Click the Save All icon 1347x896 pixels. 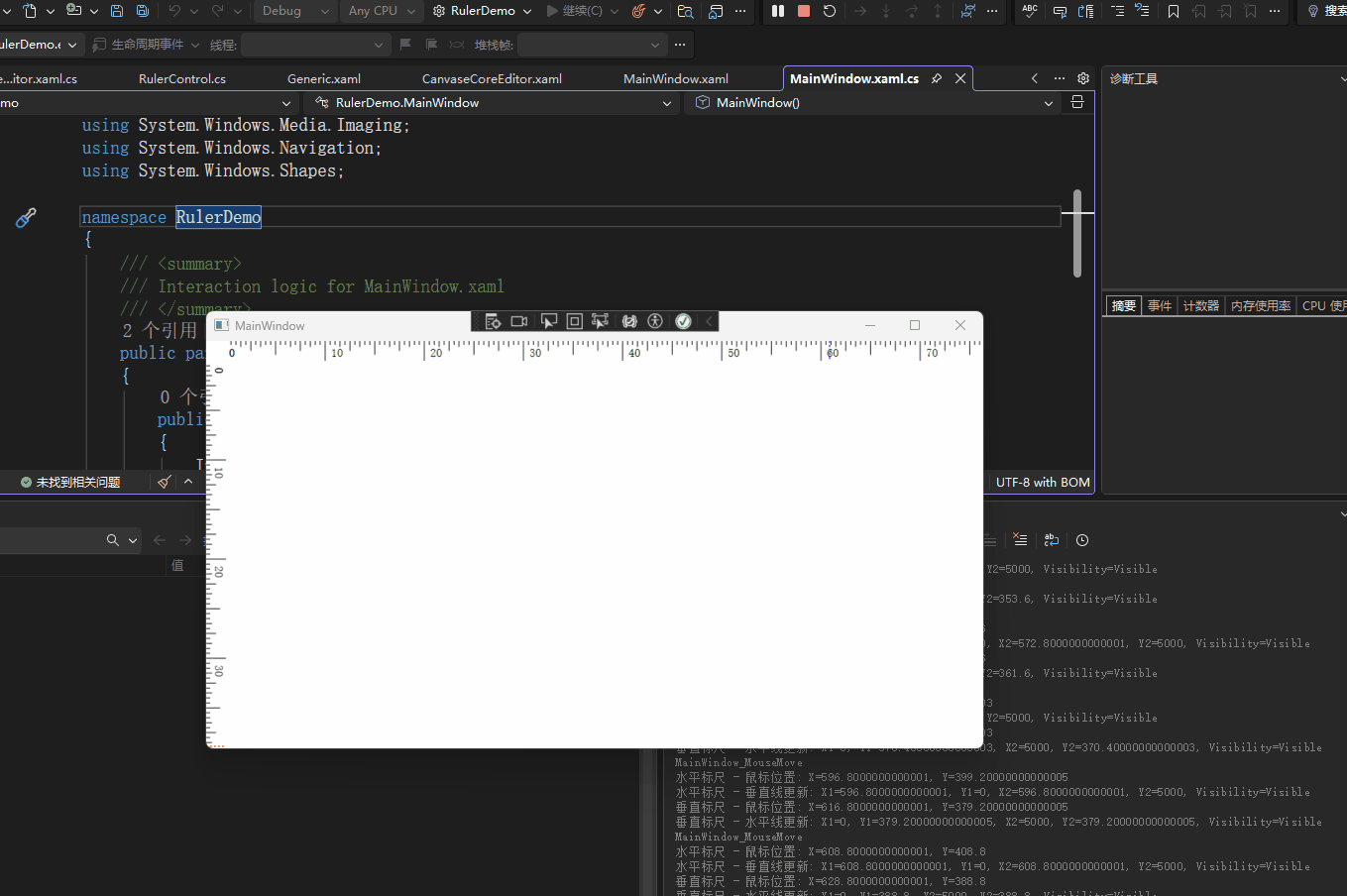(142, 11)
